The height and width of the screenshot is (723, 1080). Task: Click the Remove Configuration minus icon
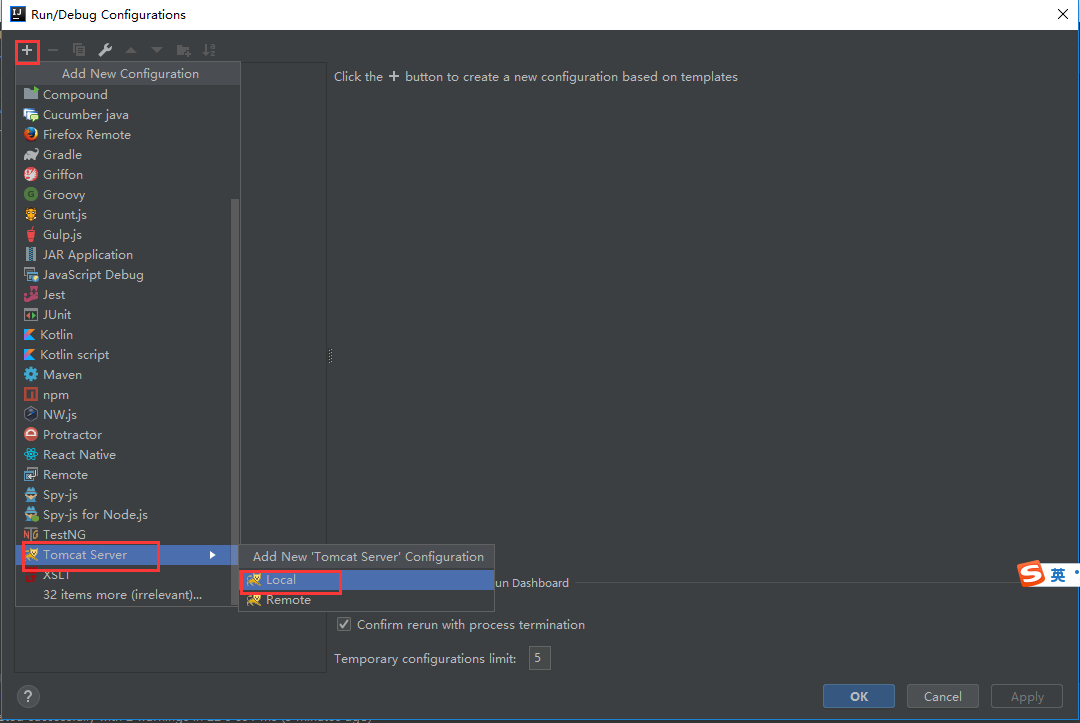[53, 50]
